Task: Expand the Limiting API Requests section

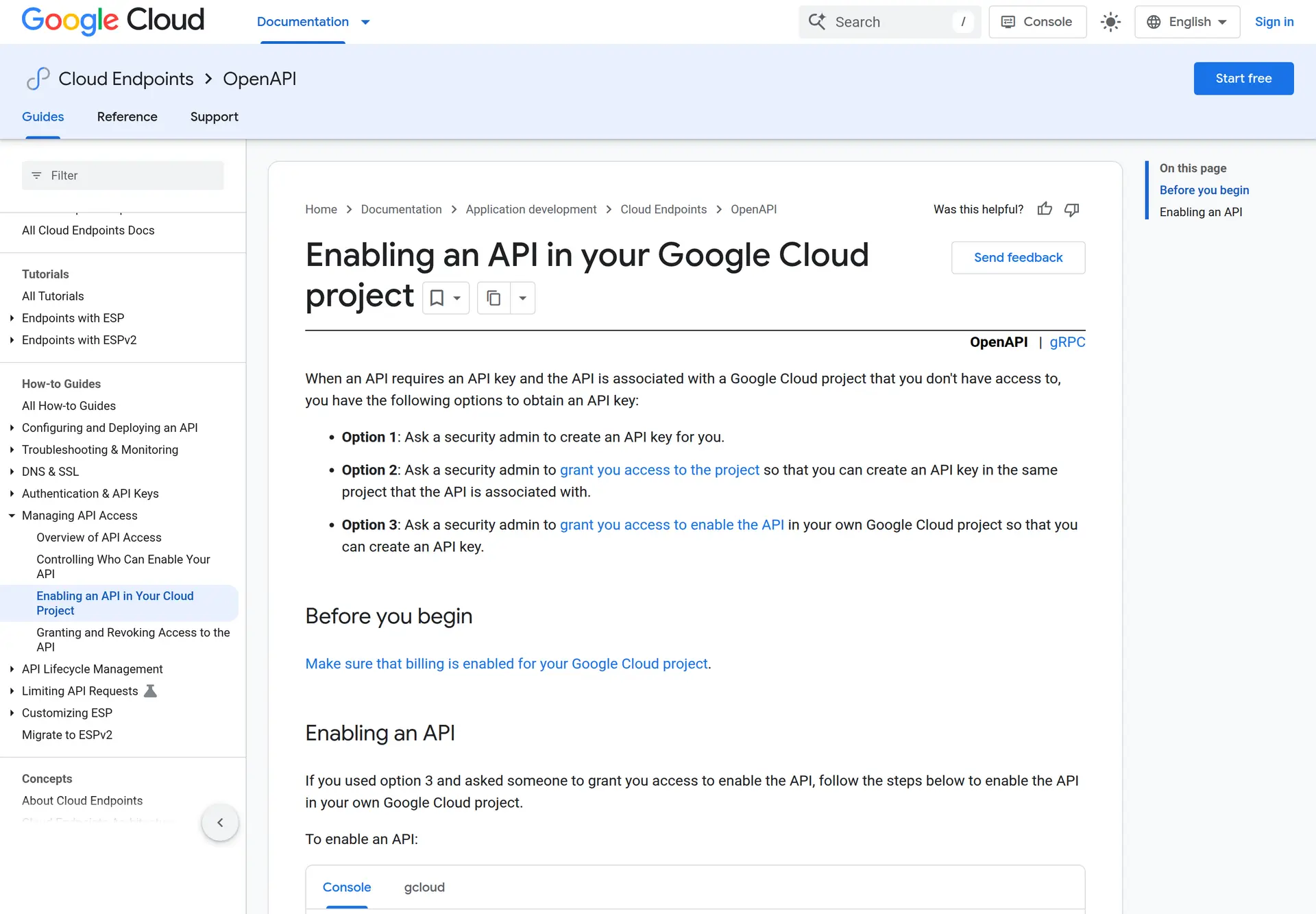Action: pyautogui.click(x=12, y=691)
